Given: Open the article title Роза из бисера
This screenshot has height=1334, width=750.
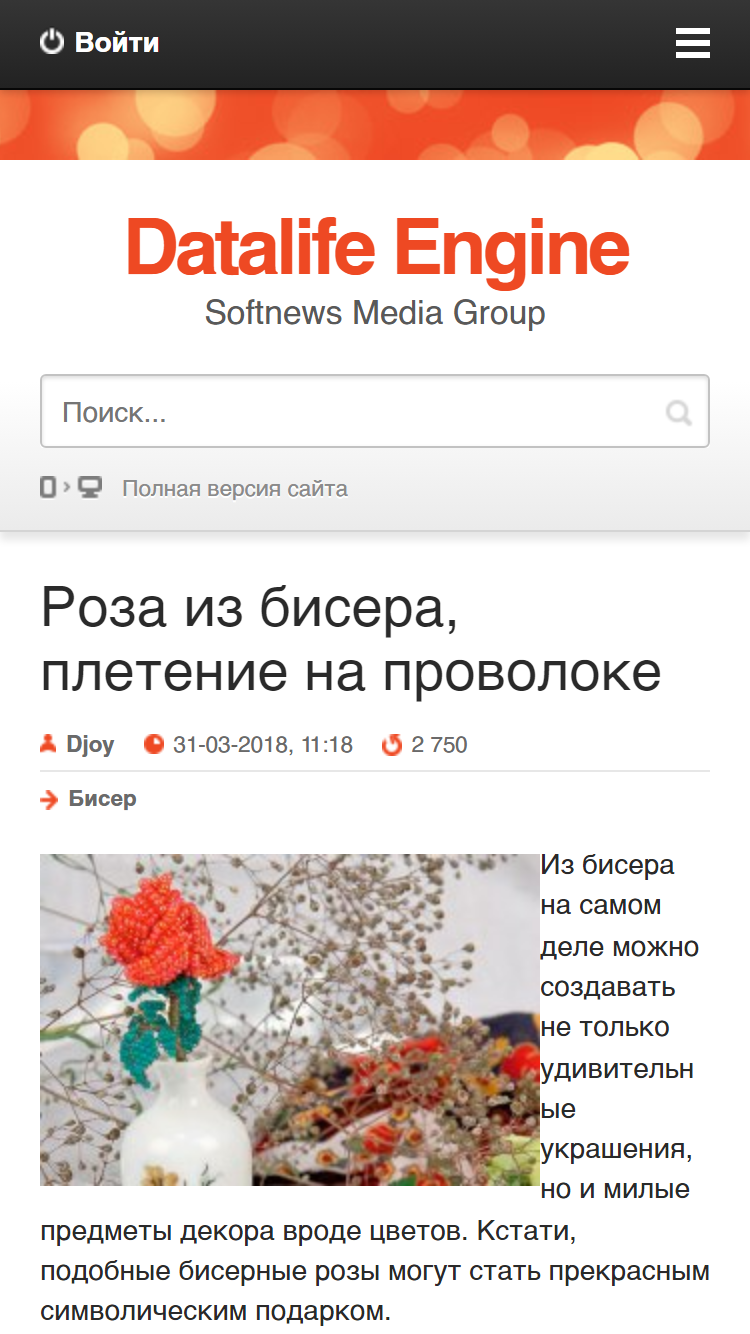Looking at the screenshot, I should (351, 639).
